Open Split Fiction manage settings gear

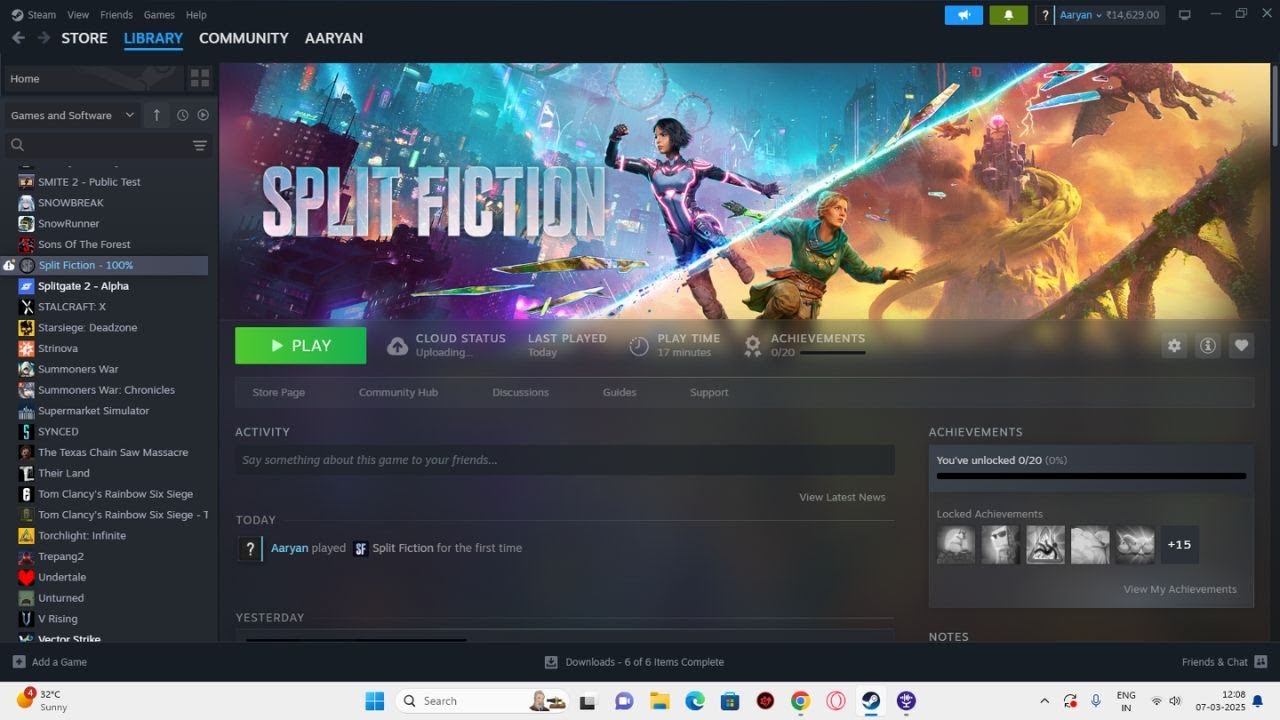click(1174, 345)
